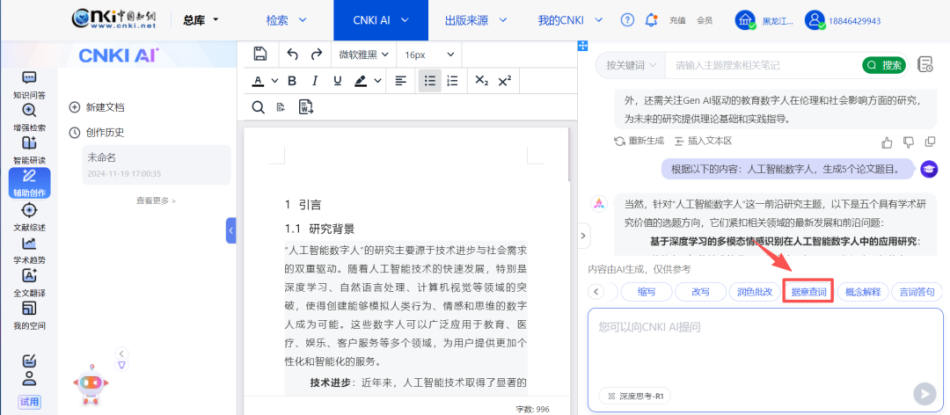Toggle the bulleted list button
Viewport: 950px width, 415px height.
pos(430,81)
